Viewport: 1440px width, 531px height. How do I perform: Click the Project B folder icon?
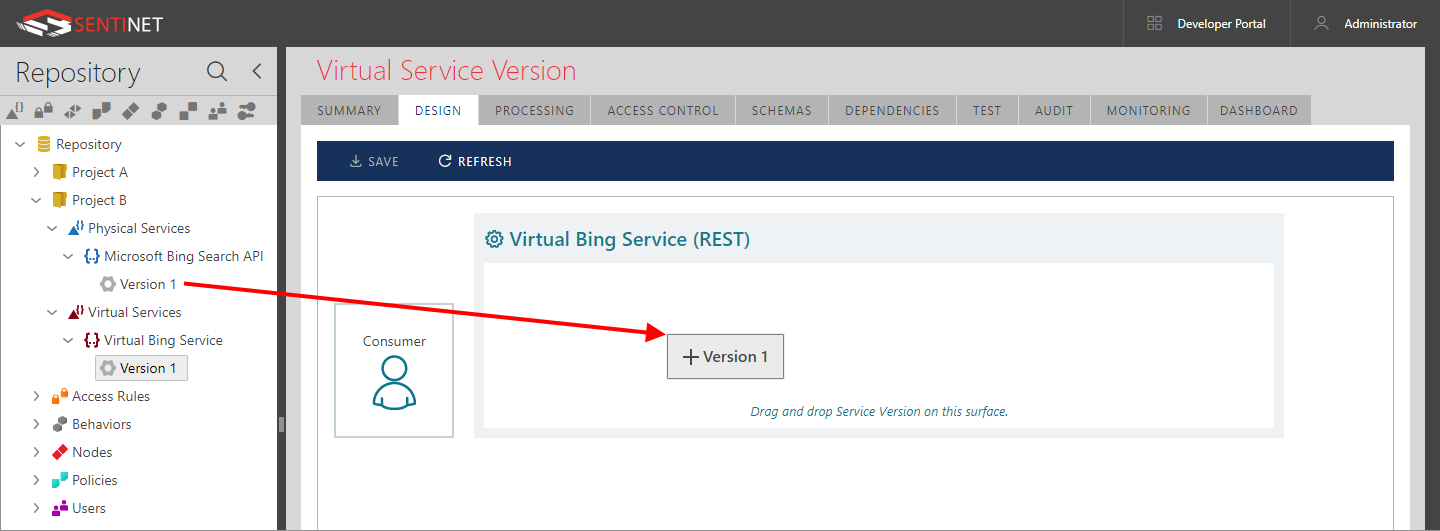tap(60, 200)
